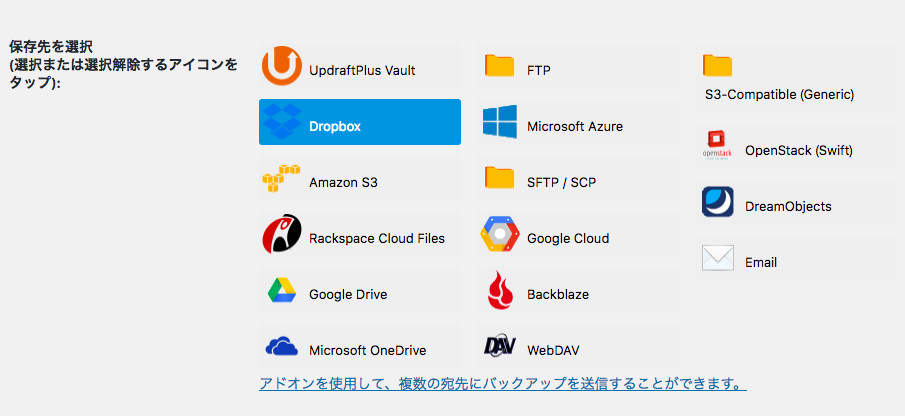Select the Email envelope icon
Image resolution: width=905 pixels, height=416 pixels.
[717, 258]
